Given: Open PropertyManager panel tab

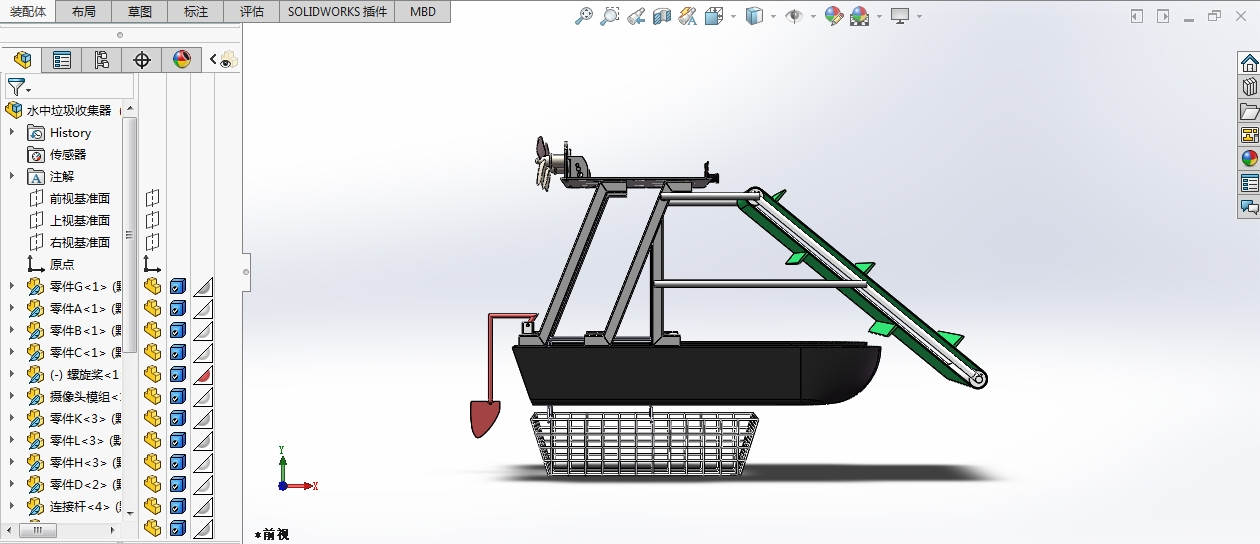Looking at the screenshot, I should 62,60.
